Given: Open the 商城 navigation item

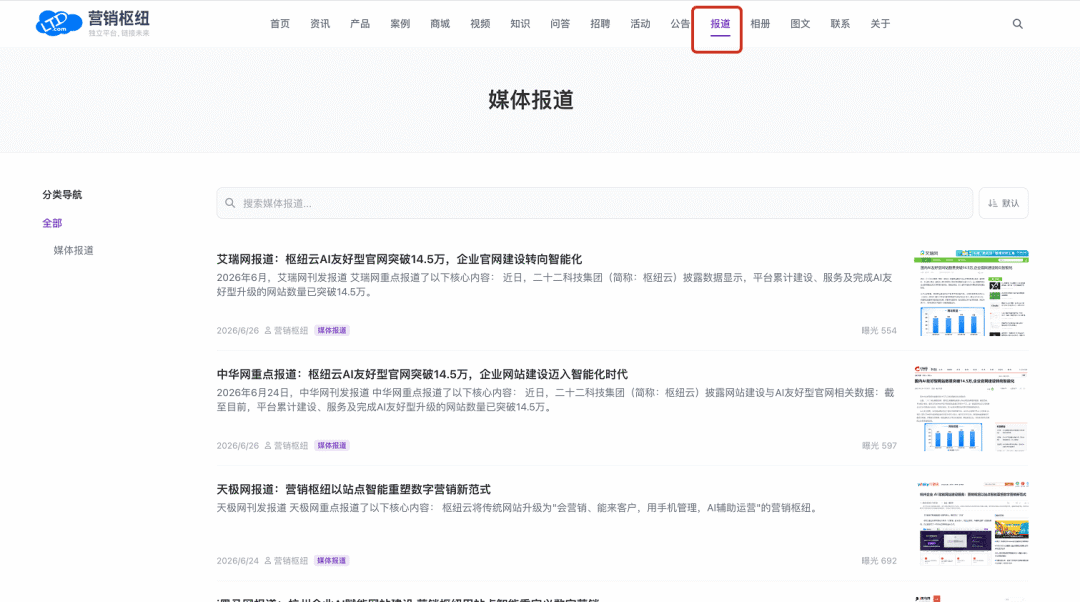Looking at the screenshot, I should click(x=439, y=23).
